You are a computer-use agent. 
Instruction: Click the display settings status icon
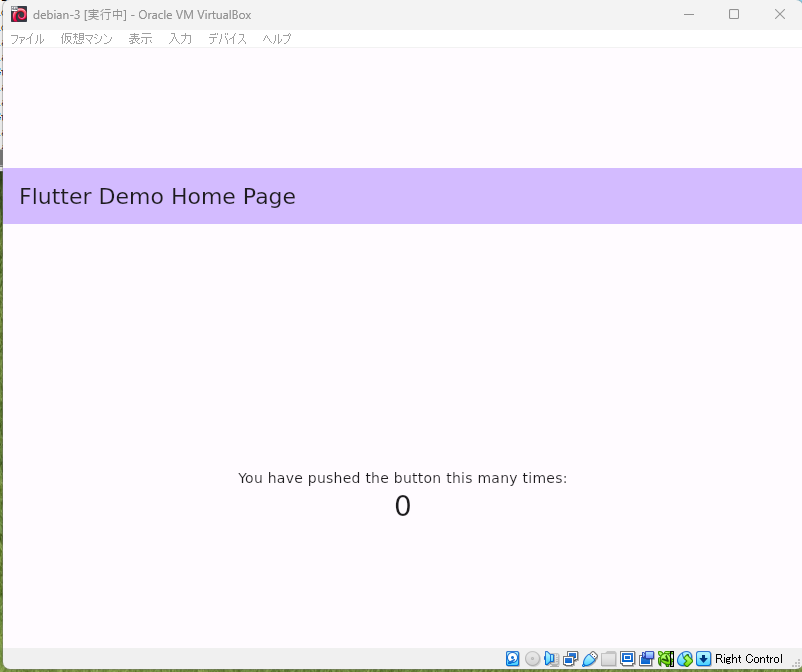click(x=627, y=658)
